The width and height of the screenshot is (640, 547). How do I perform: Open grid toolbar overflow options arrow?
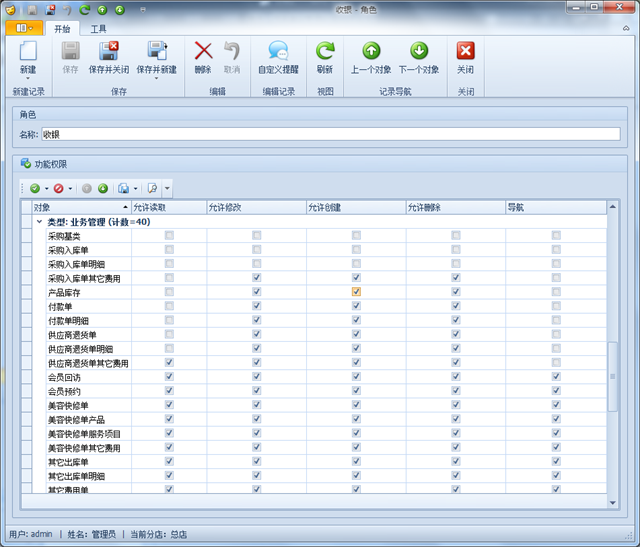pyautogui.click(x=167, y=189)
